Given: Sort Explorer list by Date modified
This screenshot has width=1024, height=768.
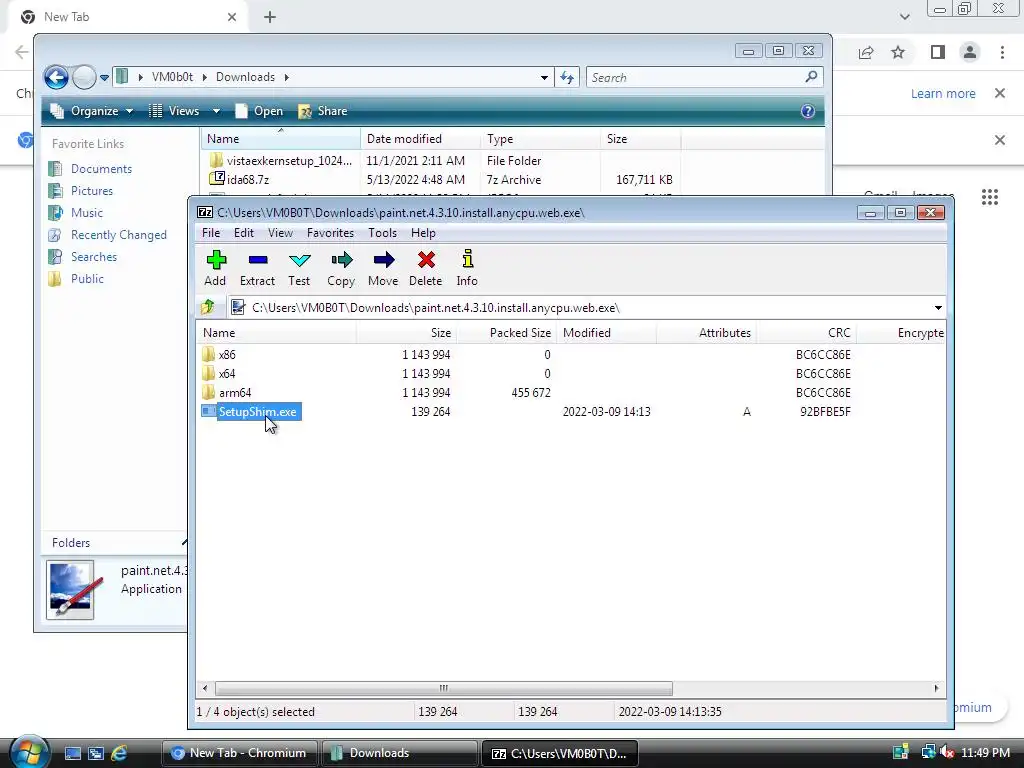Looking at the screenshot, I should click(420, 138).
